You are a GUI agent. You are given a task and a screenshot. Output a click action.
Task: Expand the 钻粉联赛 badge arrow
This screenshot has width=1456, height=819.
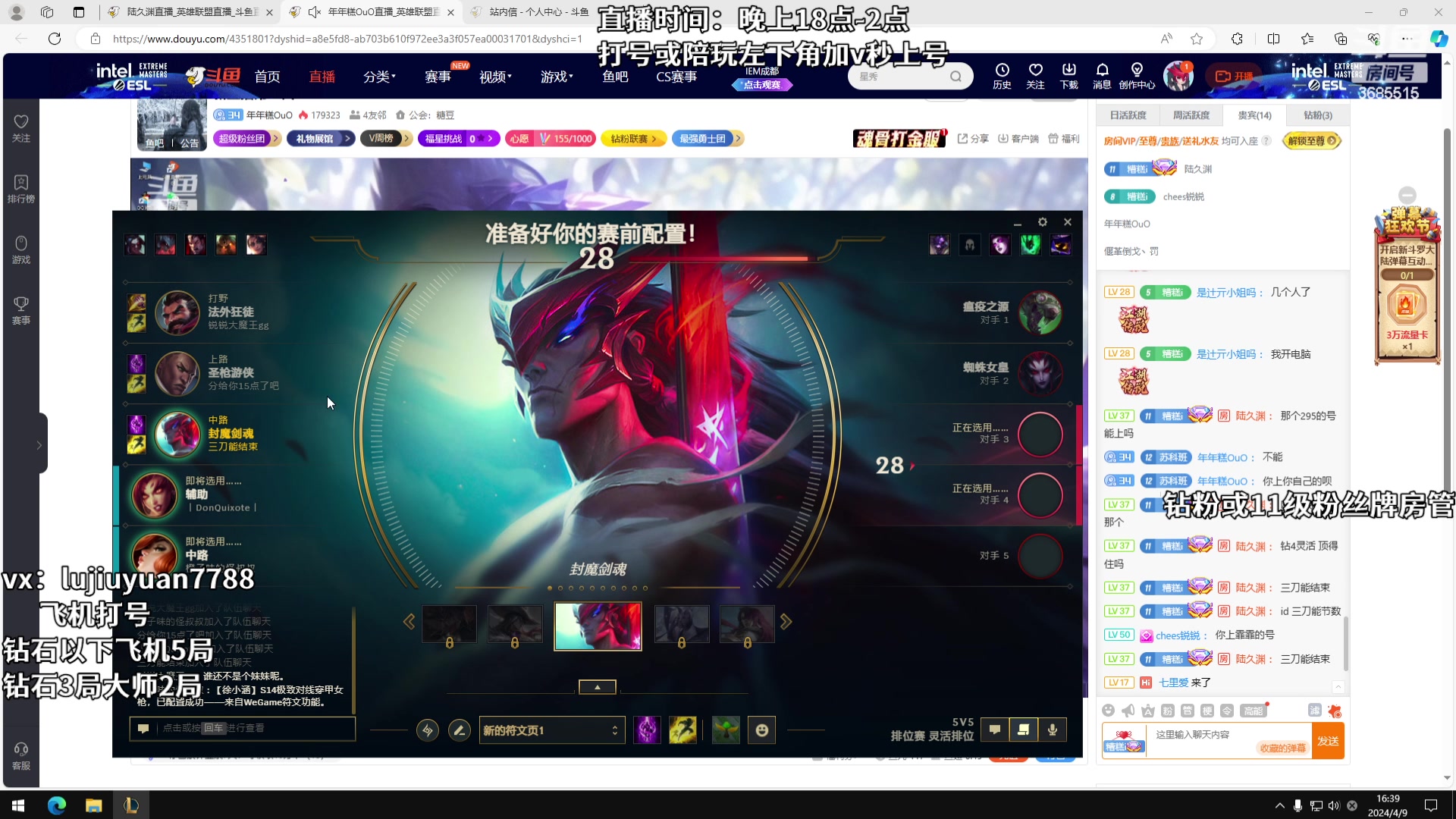coord(654,139)
